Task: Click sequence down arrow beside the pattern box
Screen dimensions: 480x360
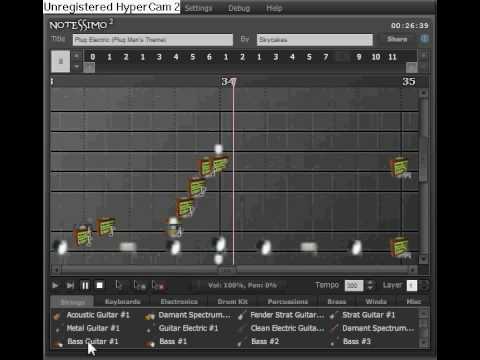Action: pyautogui.click(x=77, y=66)
